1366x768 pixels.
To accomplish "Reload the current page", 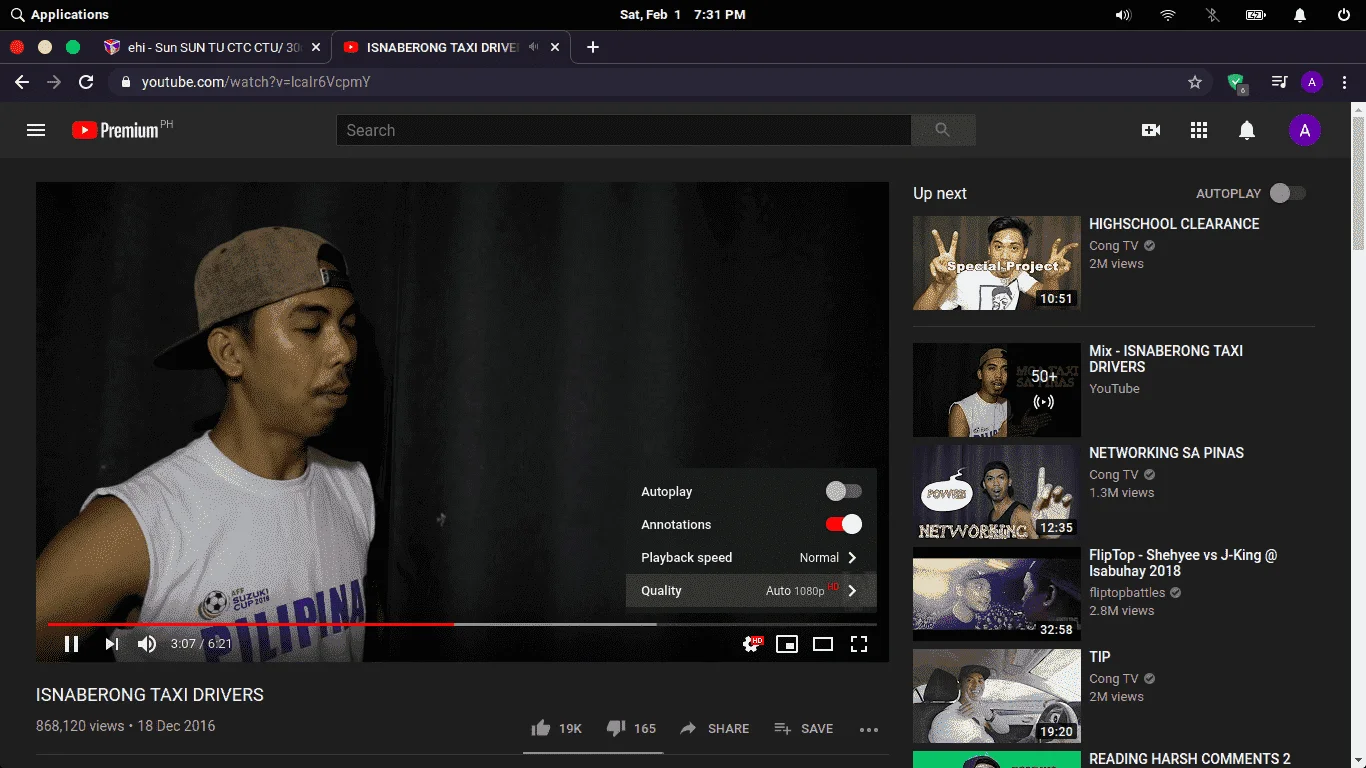I will tap(86, 82).
